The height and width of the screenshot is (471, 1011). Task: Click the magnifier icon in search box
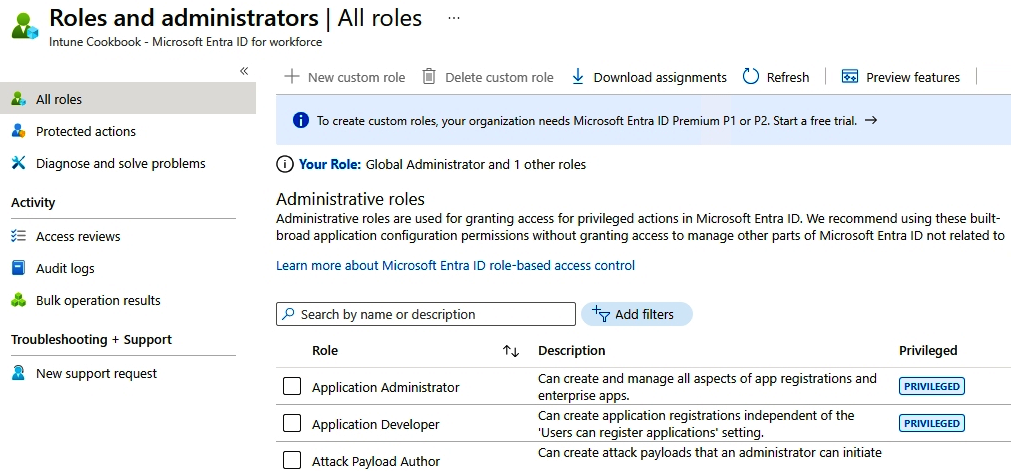(x=289, y=314)
